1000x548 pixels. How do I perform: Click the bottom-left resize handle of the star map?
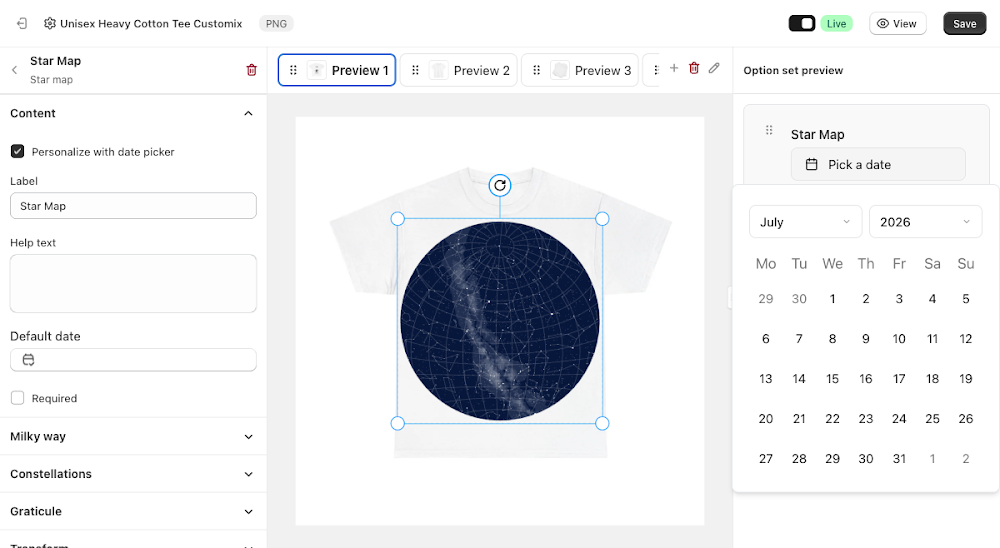397,423
